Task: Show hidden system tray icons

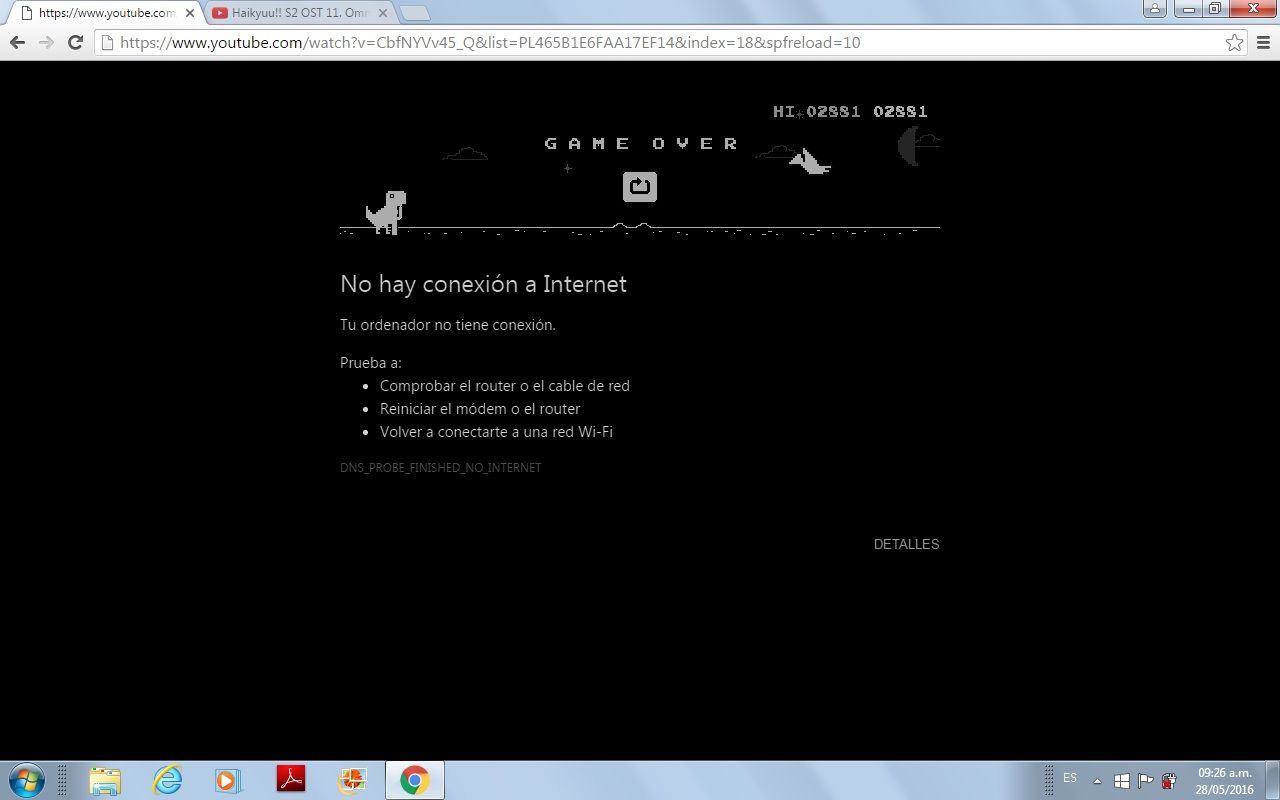Action: point(1097,781)
